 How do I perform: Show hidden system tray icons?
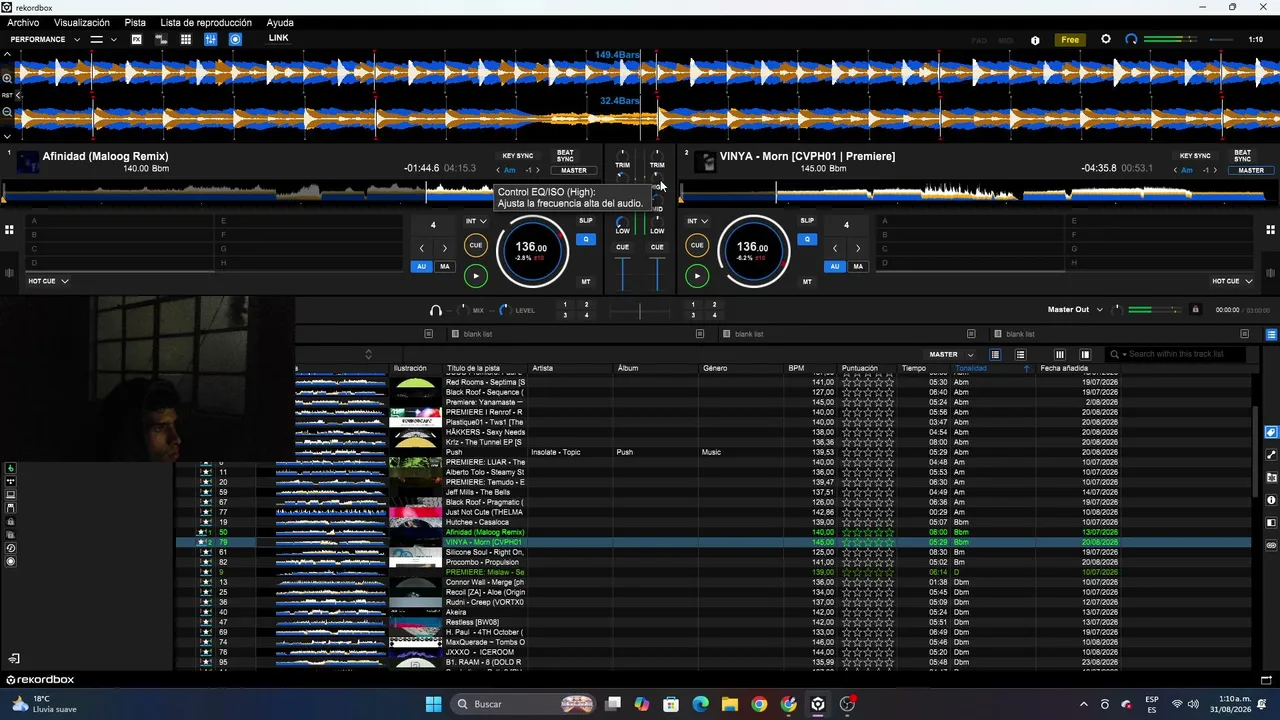click(1084, 704)
